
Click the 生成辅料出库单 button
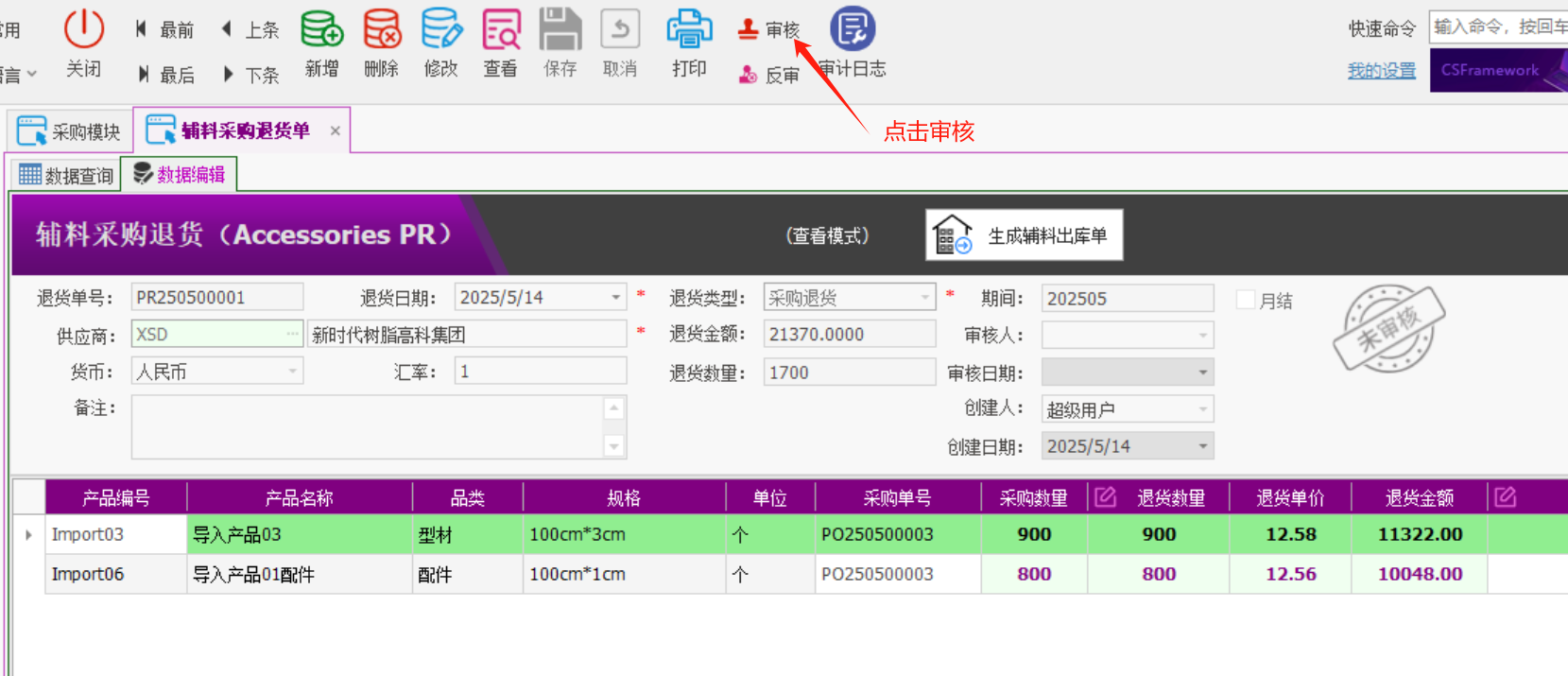1025,235
